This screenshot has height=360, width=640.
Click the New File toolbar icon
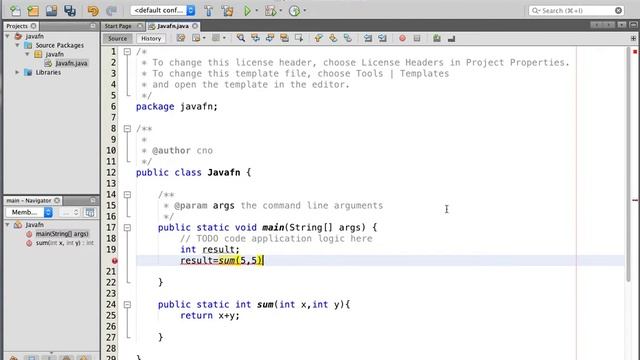coord(15,10)
